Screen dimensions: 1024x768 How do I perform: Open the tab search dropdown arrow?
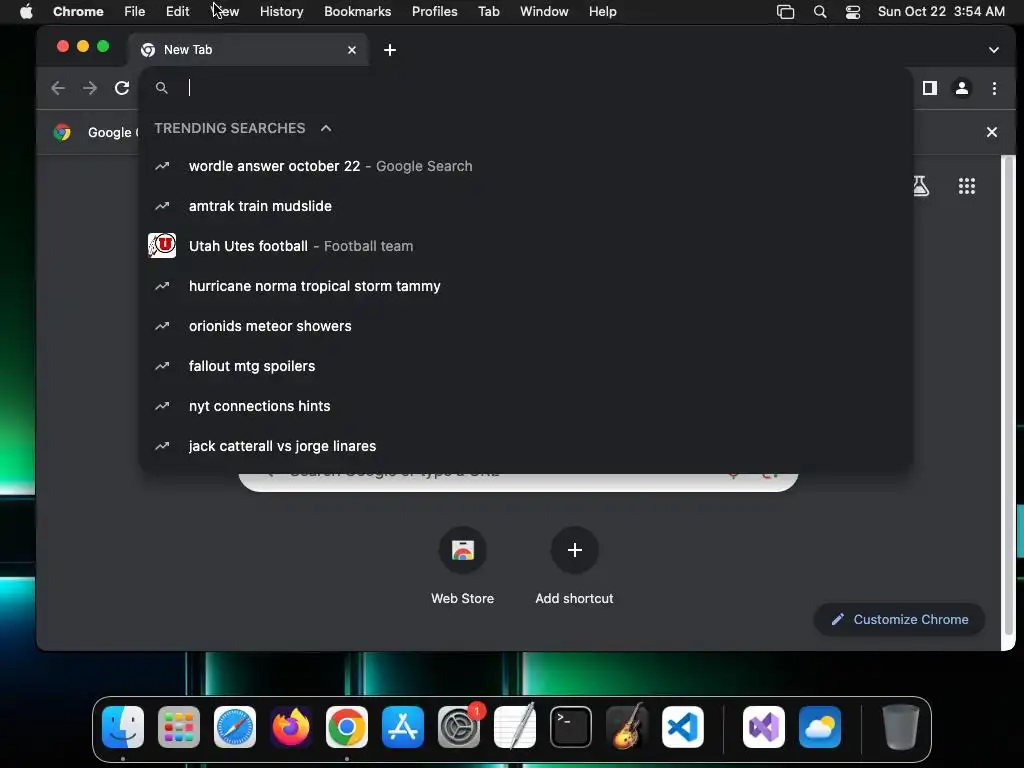993,50
